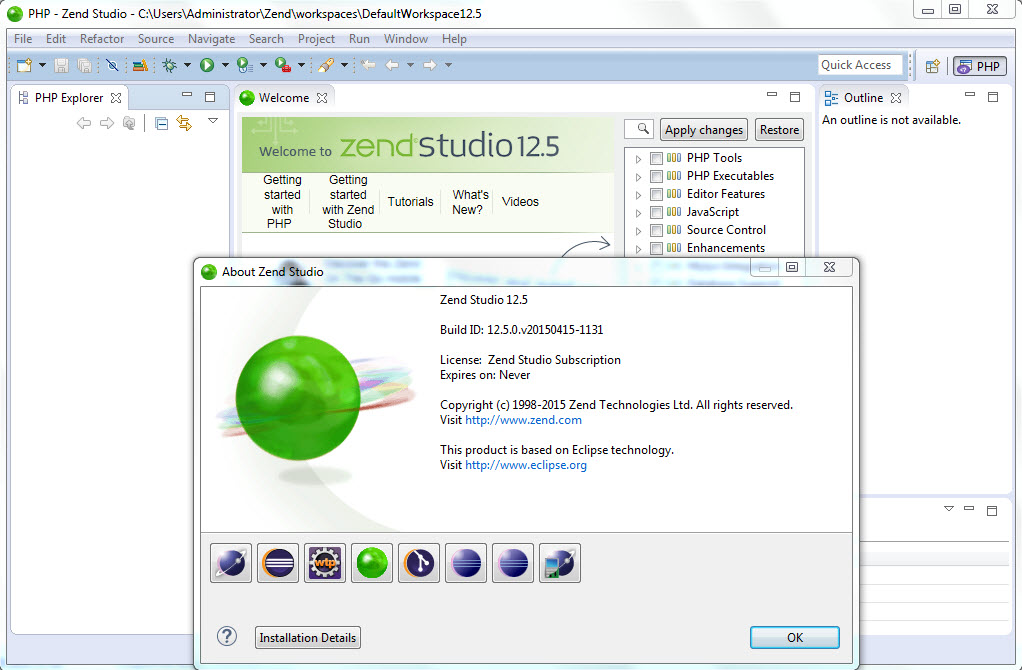Select the What's New? tab
Screen dimensions: 1022x670
click(x=470, y=202)
